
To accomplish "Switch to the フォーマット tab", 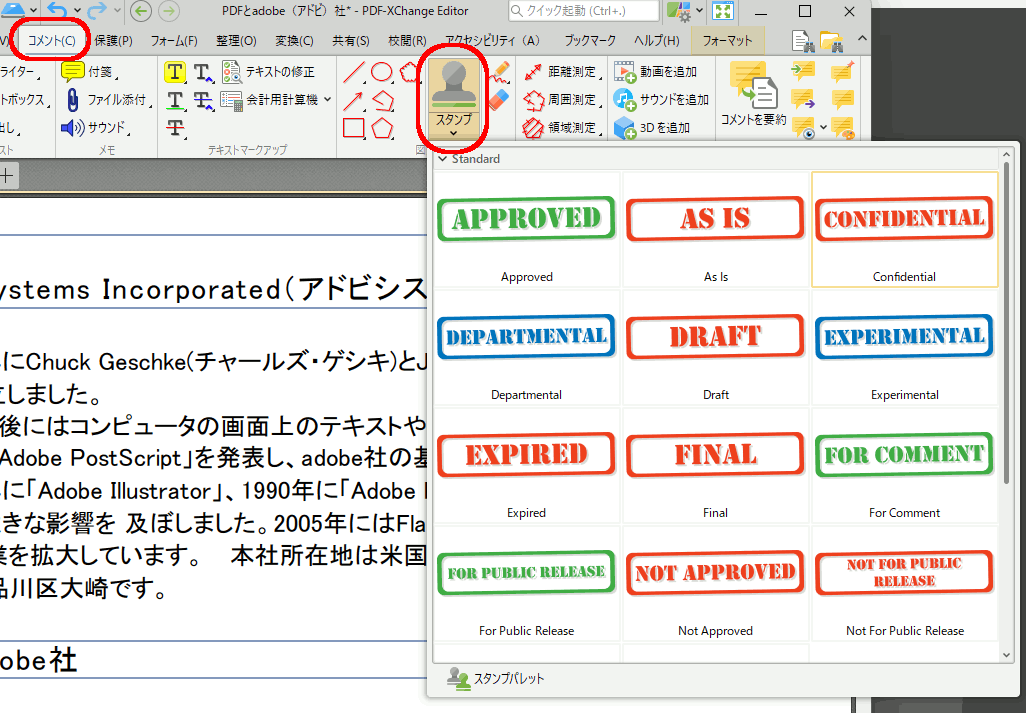I will click(x=727, y=41).
